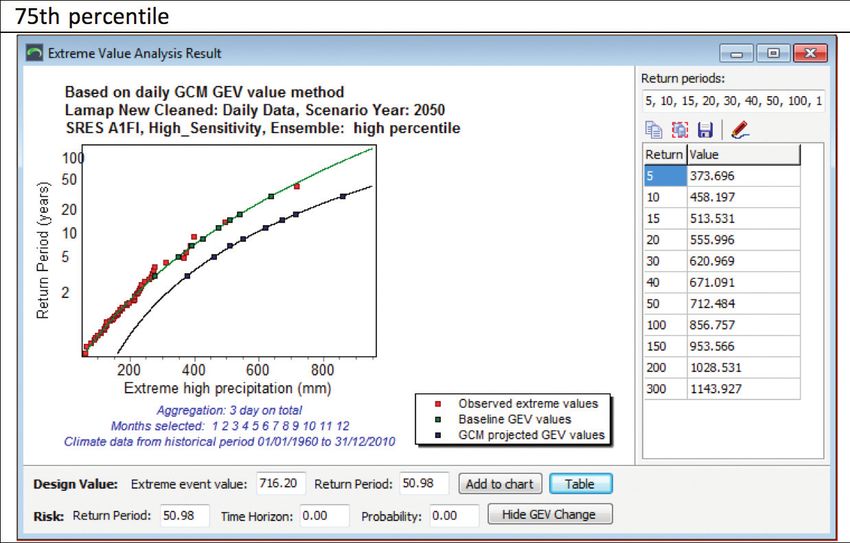Click the Climate data historical period text
This screenshot has width=850, height=543.
point(230,442)
